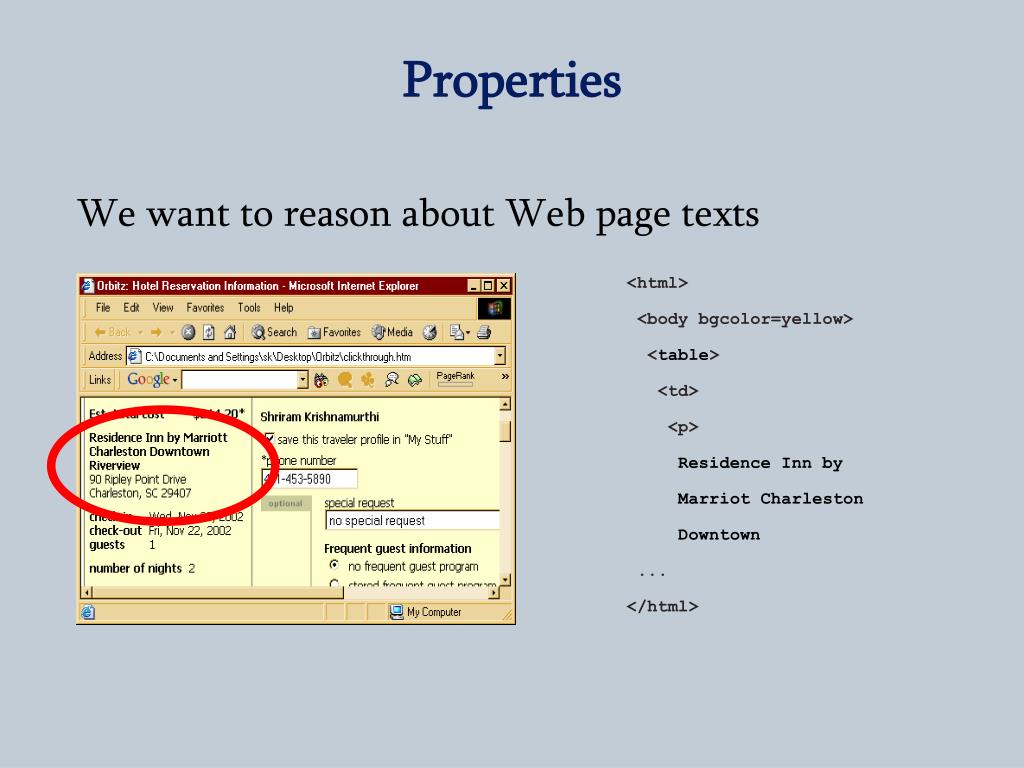Click the vertical scrollbar up arrow
The image size is (1024, 768).
coord(505,406)
